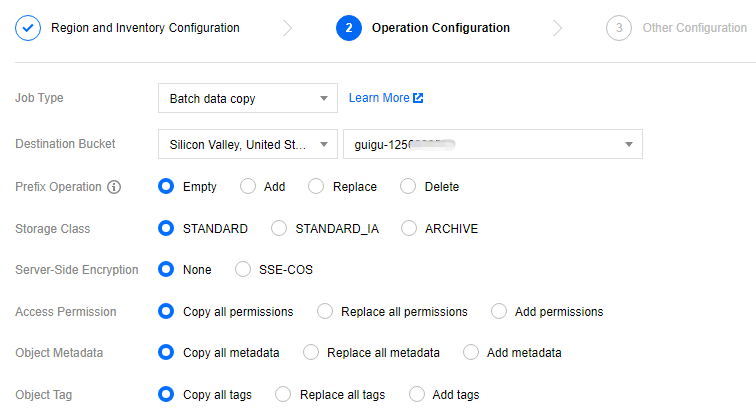This screenshot has height=418, width=756.
Task: Select the Replace all tags option
Action: click(284, 395)
